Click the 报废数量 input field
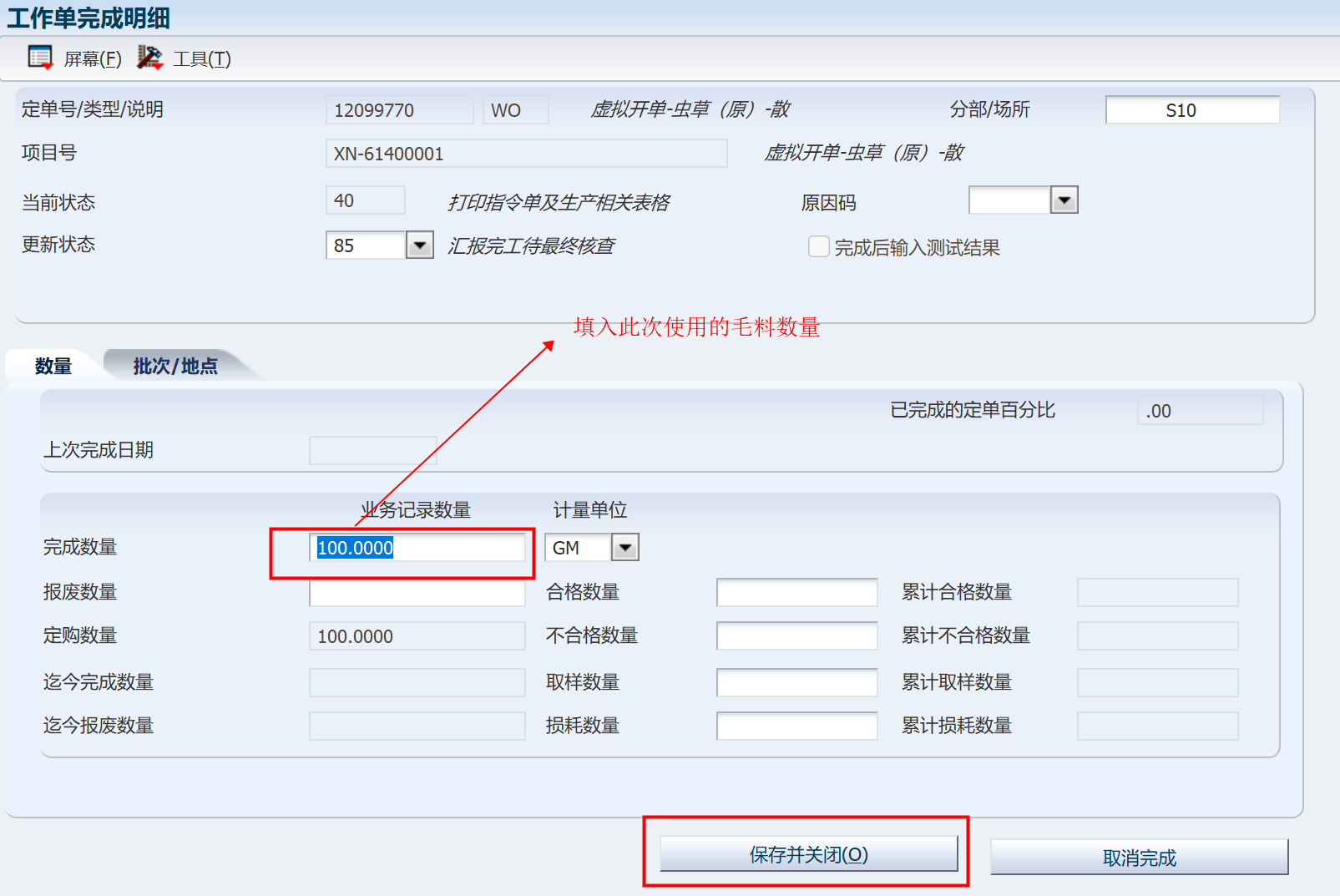 (x=417, y=592)
